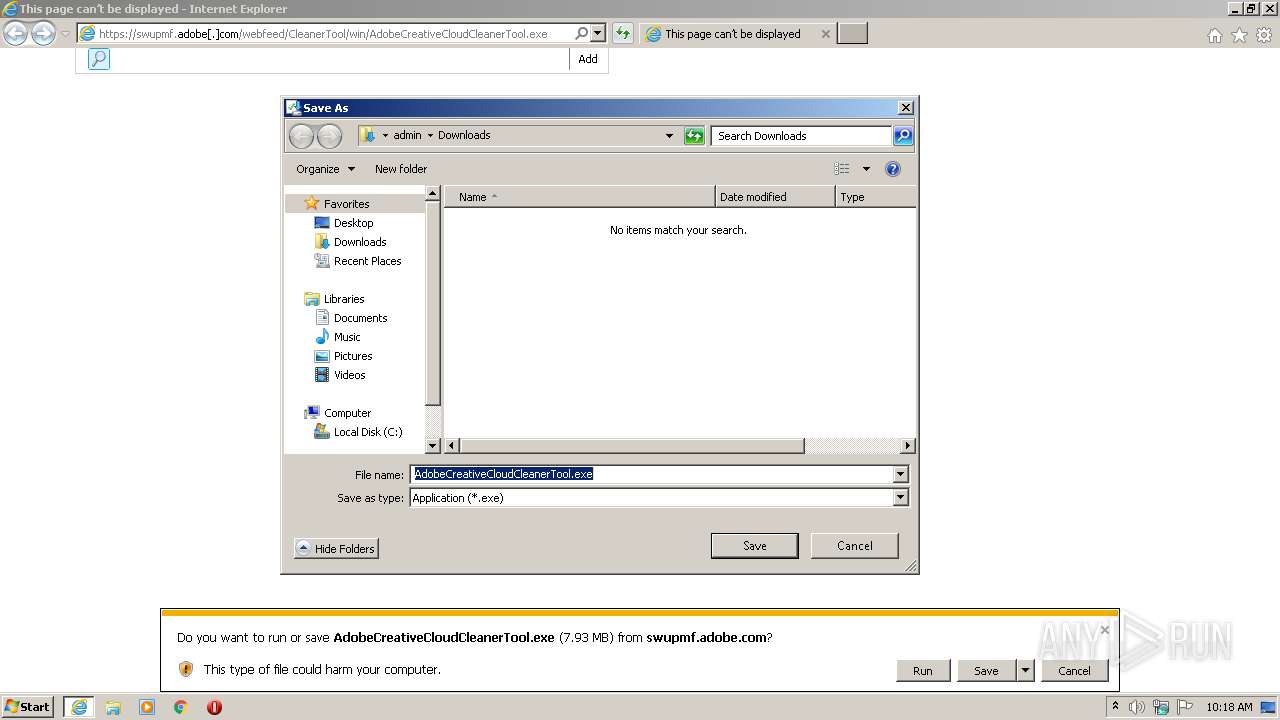Sort by Name column header
Viewport: 1280px width, 720px height.
[x=580, y=197]
